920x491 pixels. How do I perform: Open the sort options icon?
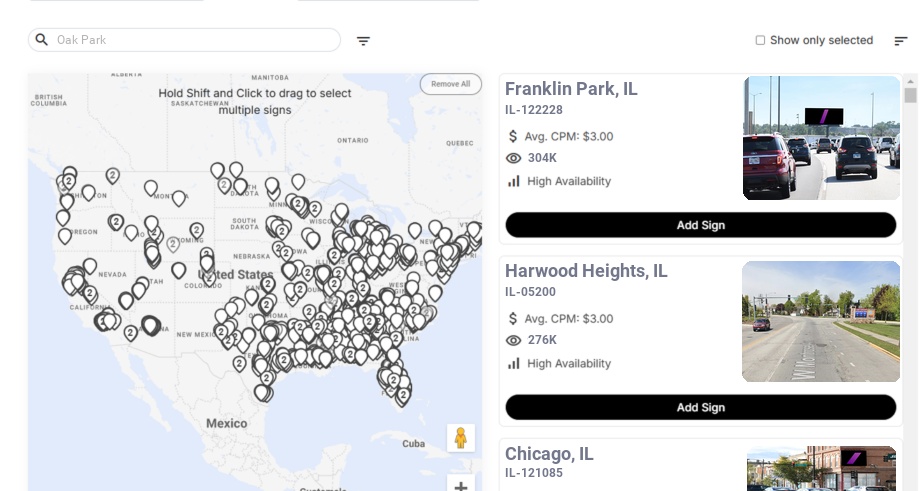click(900, 41)
